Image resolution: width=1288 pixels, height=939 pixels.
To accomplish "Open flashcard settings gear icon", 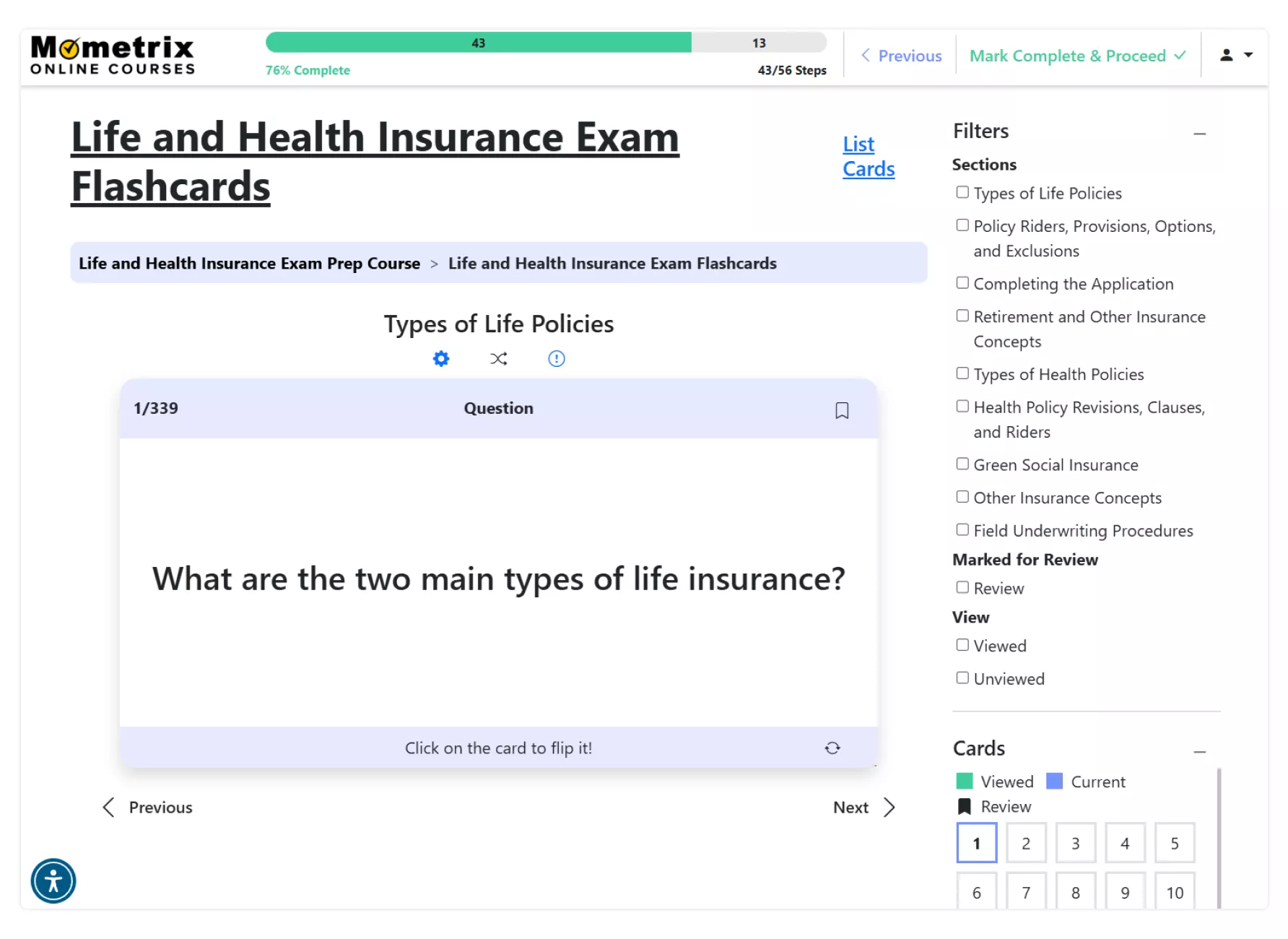I will pos(440,358).
